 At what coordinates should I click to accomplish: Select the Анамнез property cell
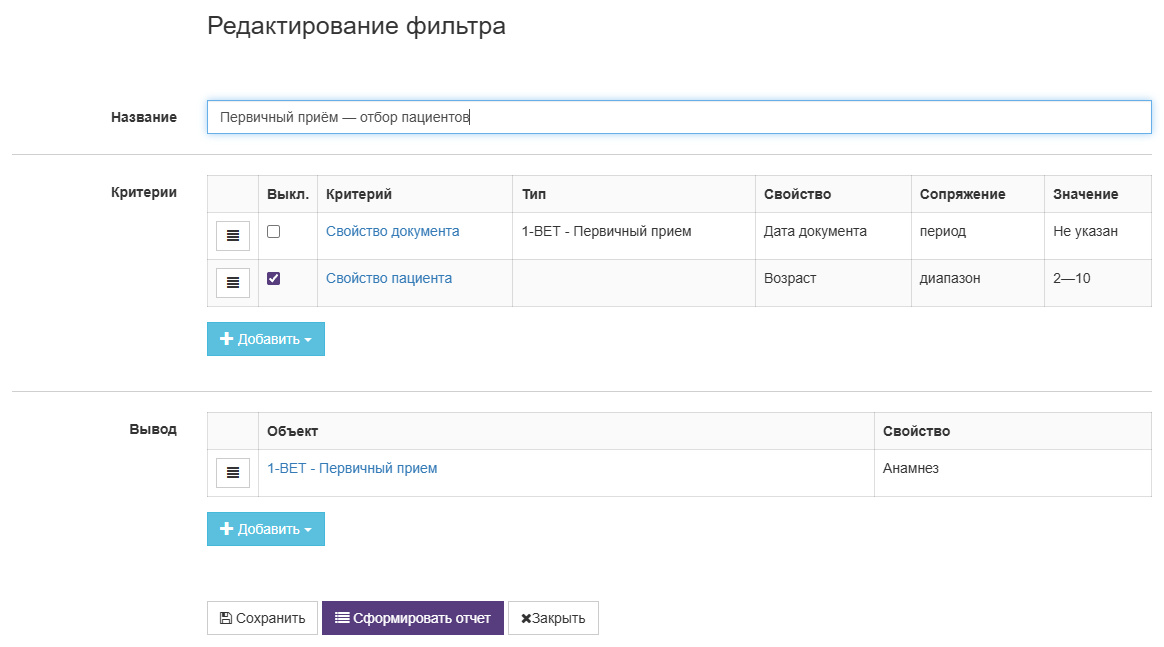[1013, 473]
